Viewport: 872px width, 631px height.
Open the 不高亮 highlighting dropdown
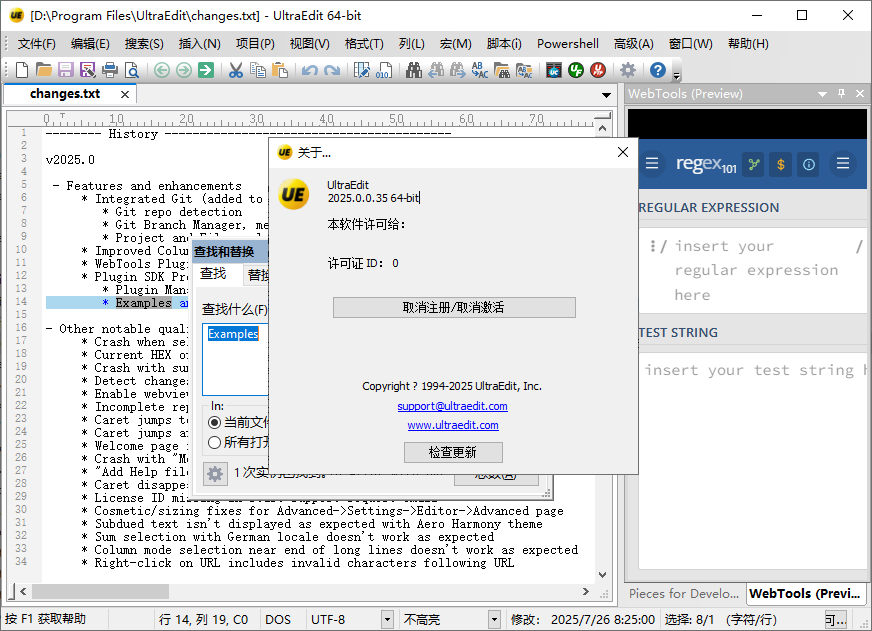[x=494, y=619]
